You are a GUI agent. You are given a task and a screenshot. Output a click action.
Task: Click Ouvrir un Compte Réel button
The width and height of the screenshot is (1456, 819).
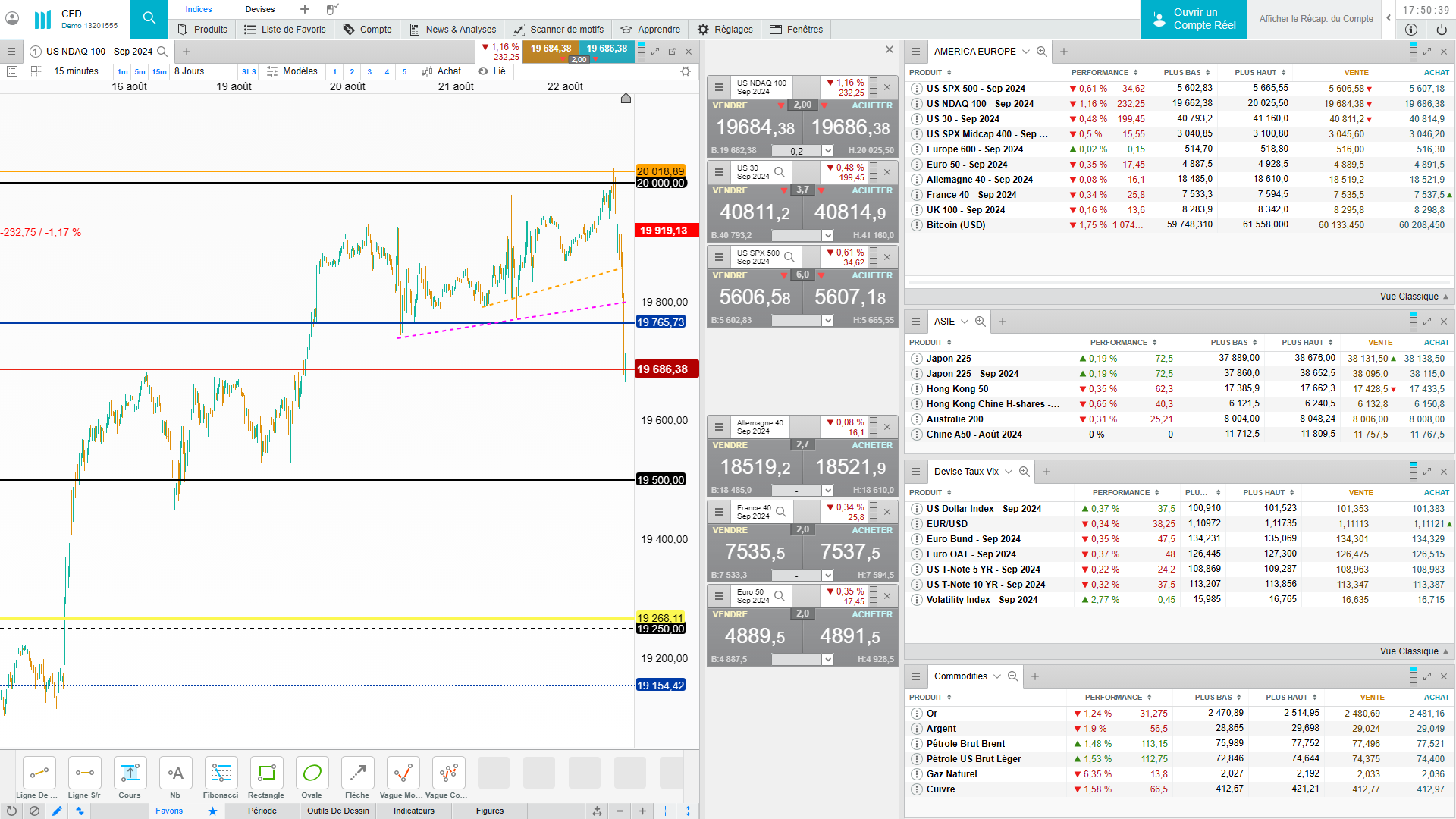tap(1194, 19)
